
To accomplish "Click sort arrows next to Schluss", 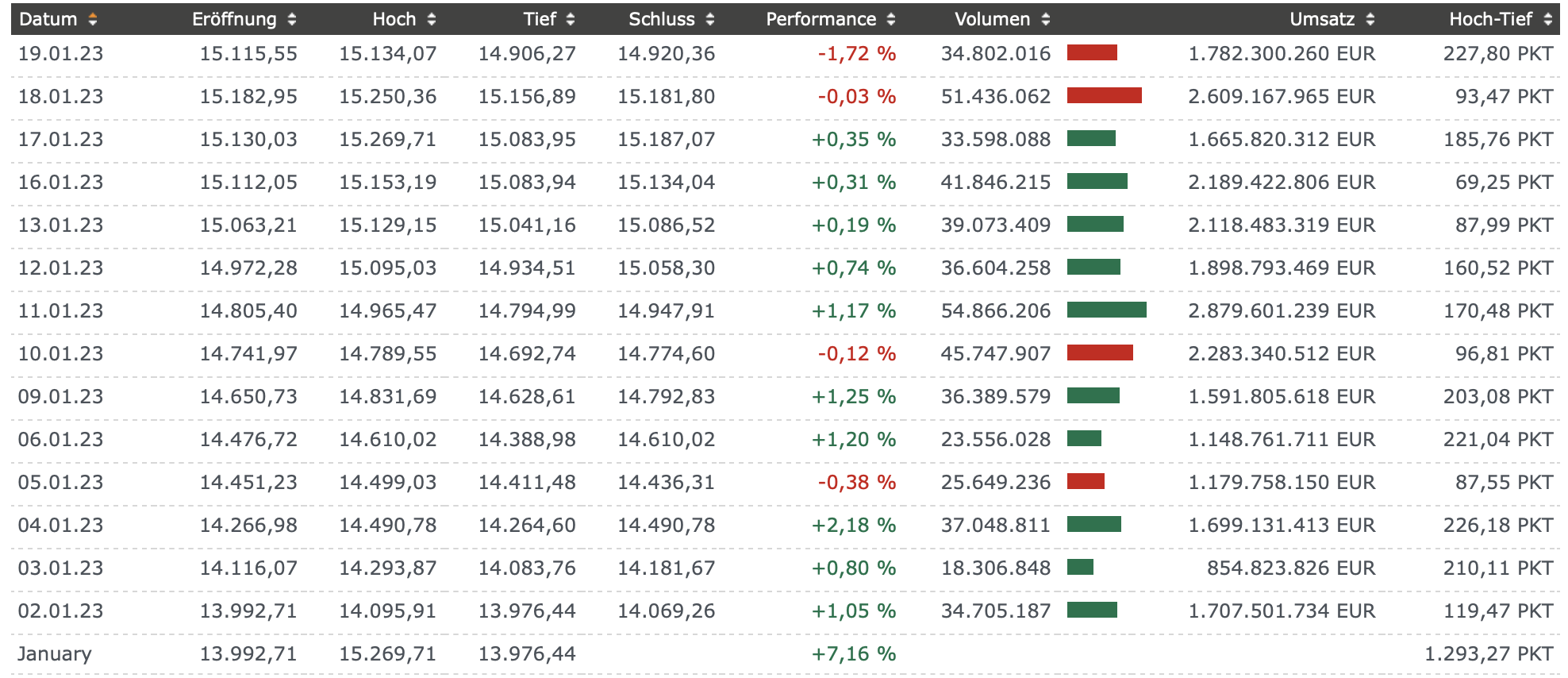I will [x=709, y=19].
